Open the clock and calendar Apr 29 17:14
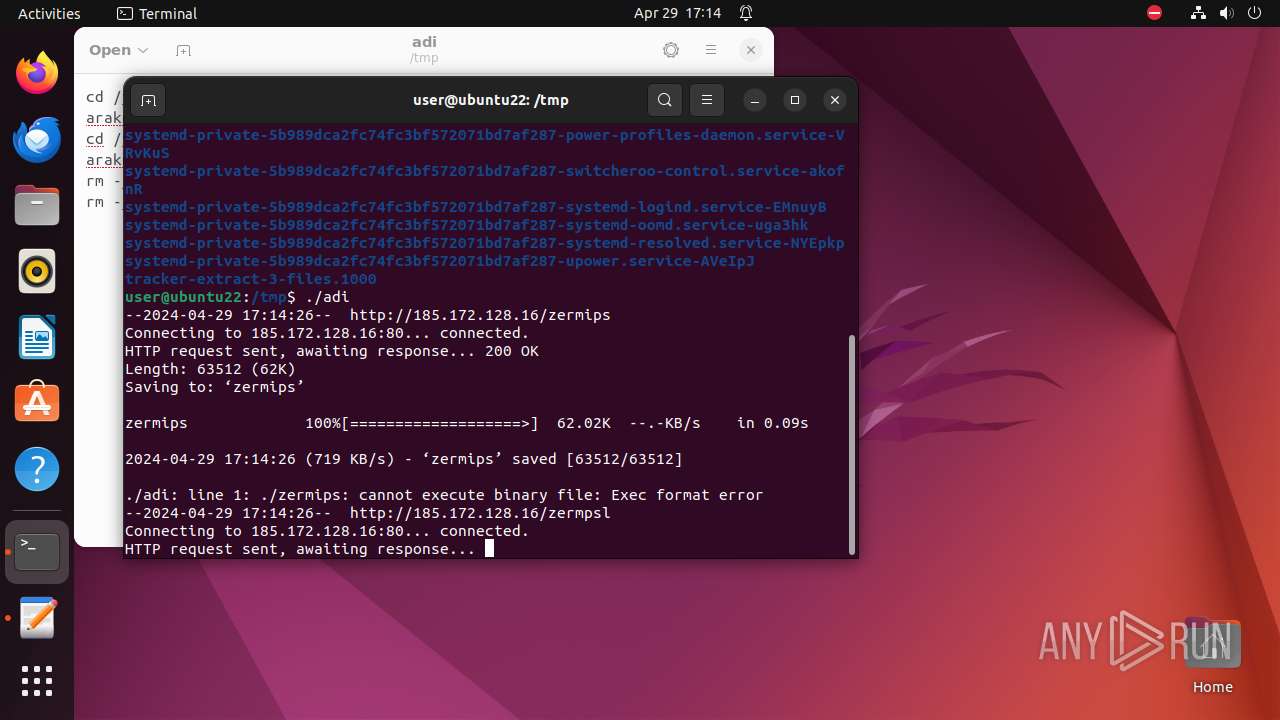The height and width of the screenshot is (720, 1280). [x=677, y=13]
